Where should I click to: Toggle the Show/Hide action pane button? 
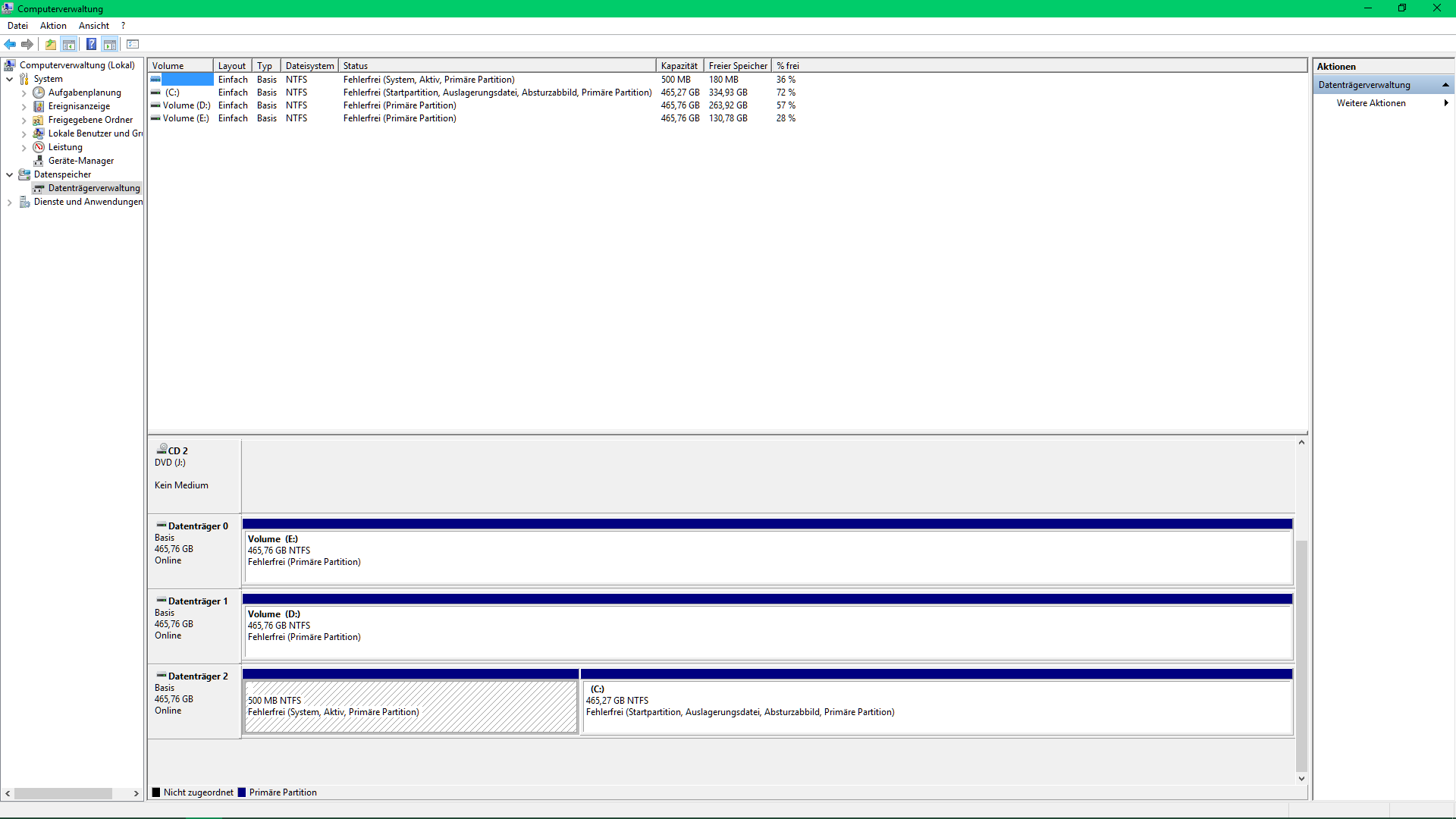click(110, 44)
